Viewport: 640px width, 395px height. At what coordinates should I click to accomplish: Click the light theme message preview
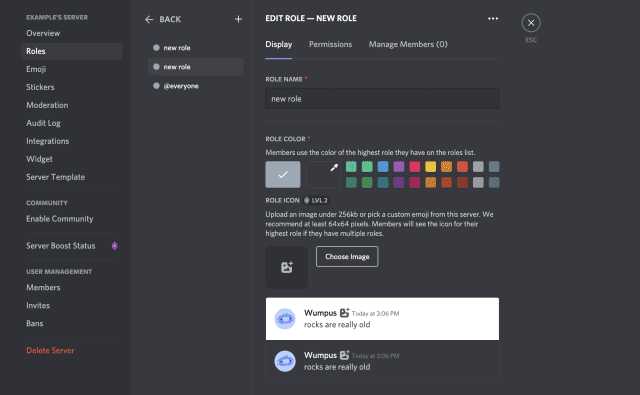pyautogui.click(x=382, y=319)
